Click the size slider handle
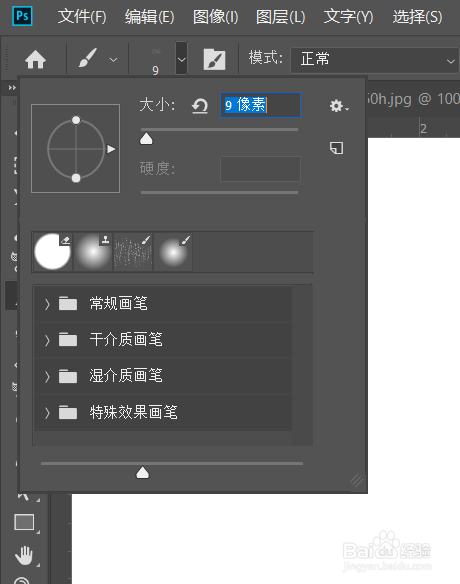This screenshot has height=584, width=460. [x=146, y=139]
